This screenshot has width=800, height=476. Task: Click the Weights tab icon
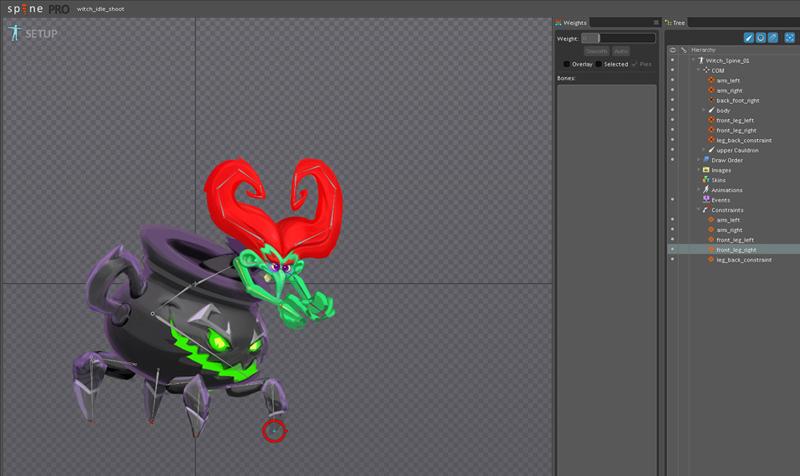[x=559, y=22]
